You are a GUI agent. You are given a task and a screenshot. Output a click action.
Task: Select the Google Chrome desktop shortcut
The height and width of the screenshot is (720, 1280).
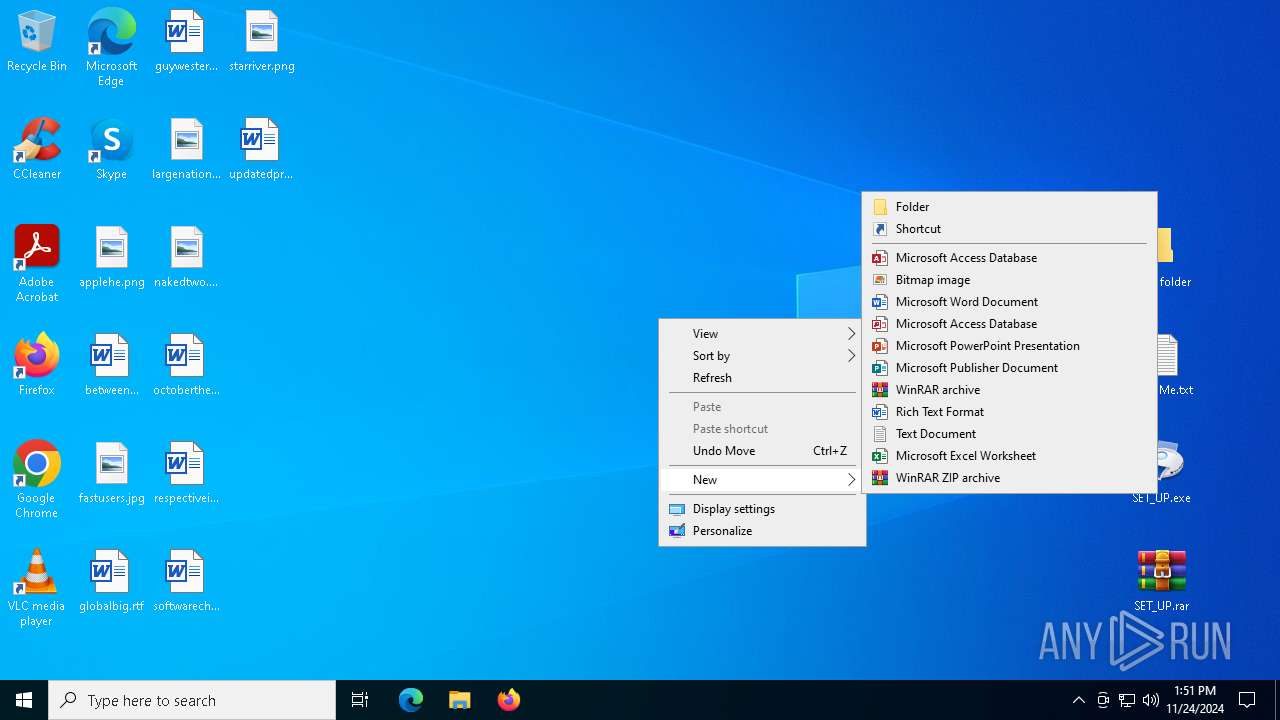(37, 480)
